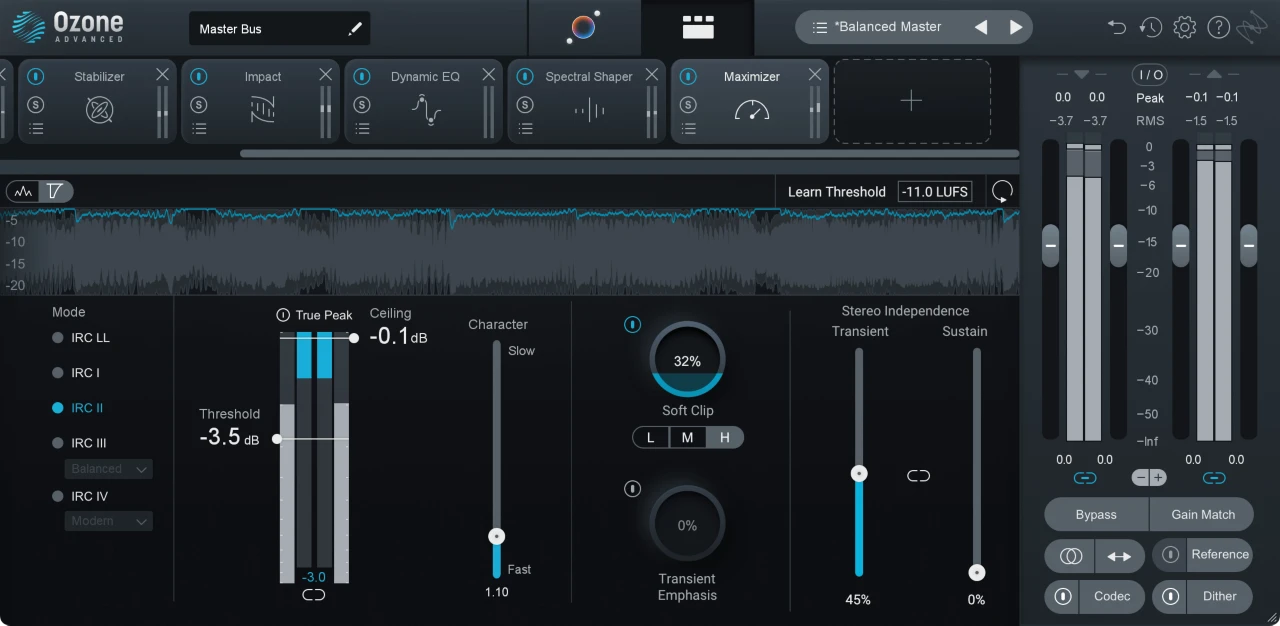Image resolution: width=1280 pixels, height=626 pixels.
Task: Click the swap channels arrows icon
Action: point(1119,556)
